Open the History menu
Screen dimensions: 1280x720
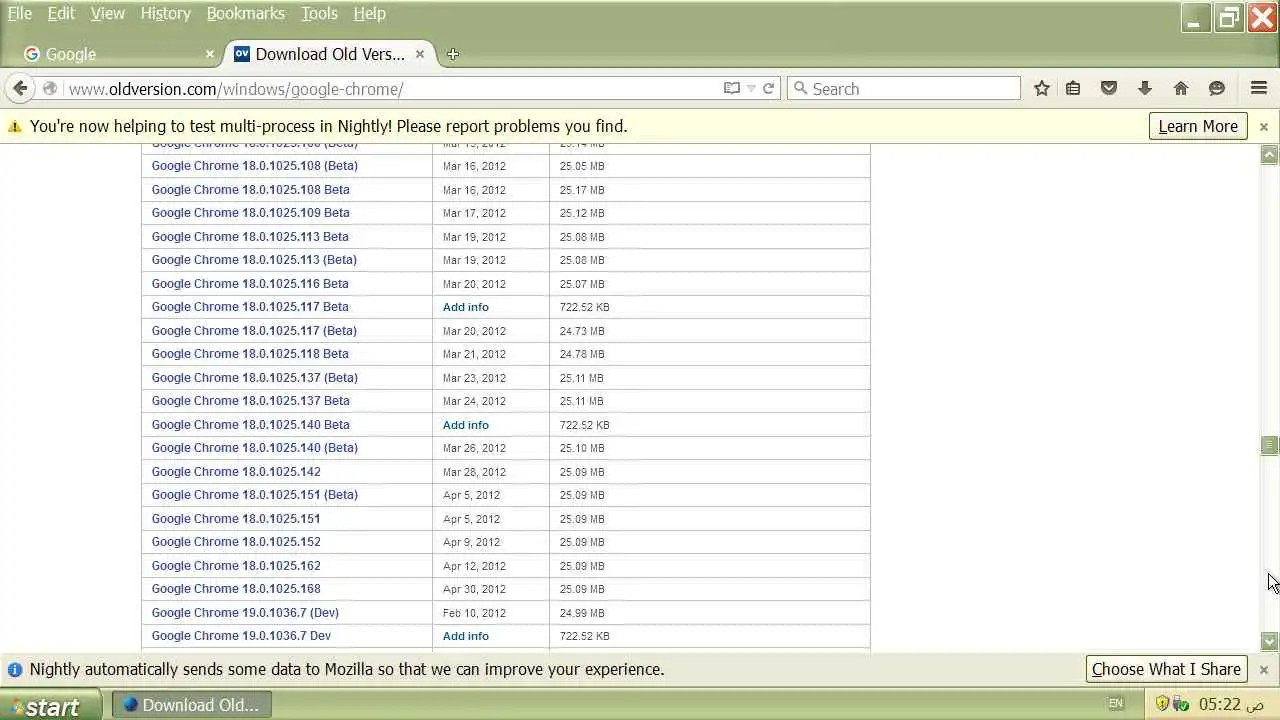click(x=165, y=13)
